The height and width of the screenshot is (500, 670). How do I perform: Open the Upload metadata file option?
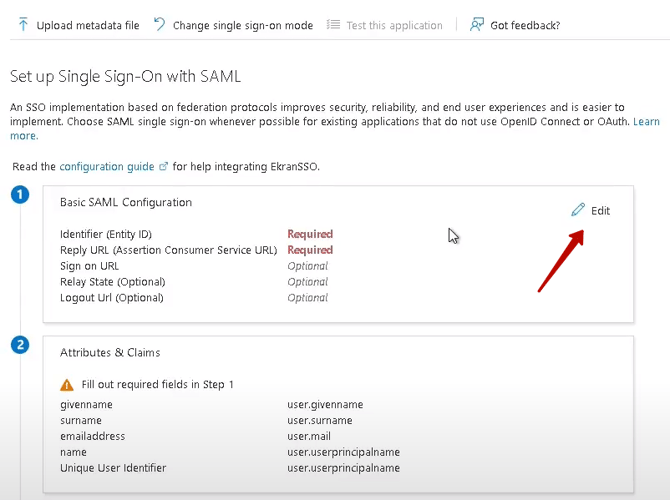(88, 25)
